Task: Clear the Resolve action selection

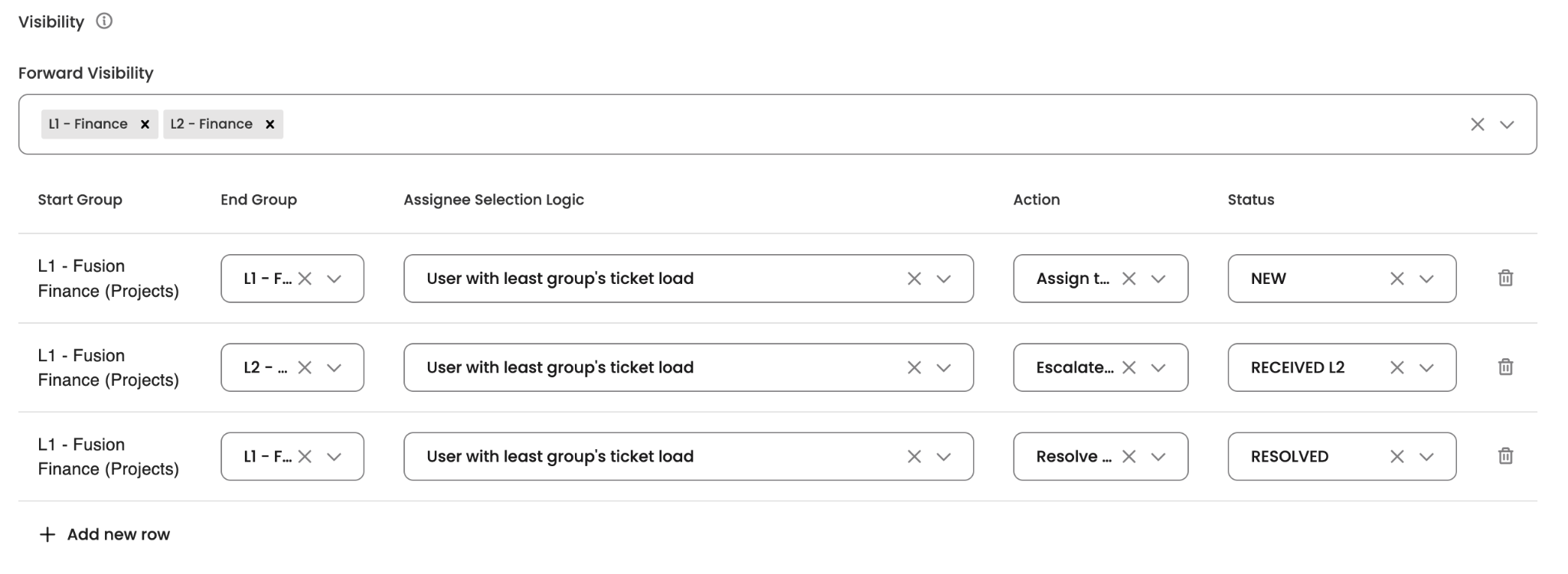Action: click(1129, 456)
